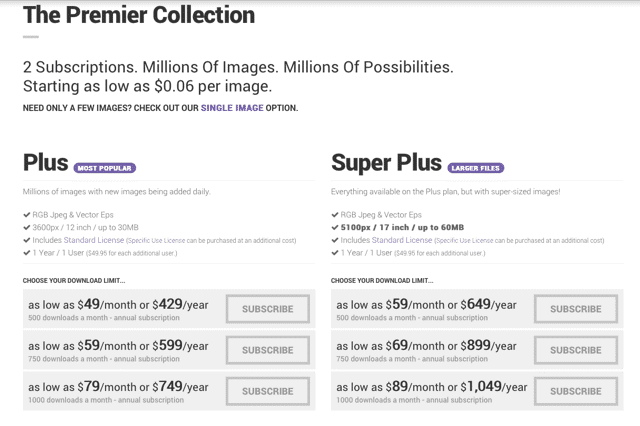Image resolution: width=640 pixels, height=426 pixels.
Task: Subscribe to Plus $59/month plan
Action: (x=268, y=350)
